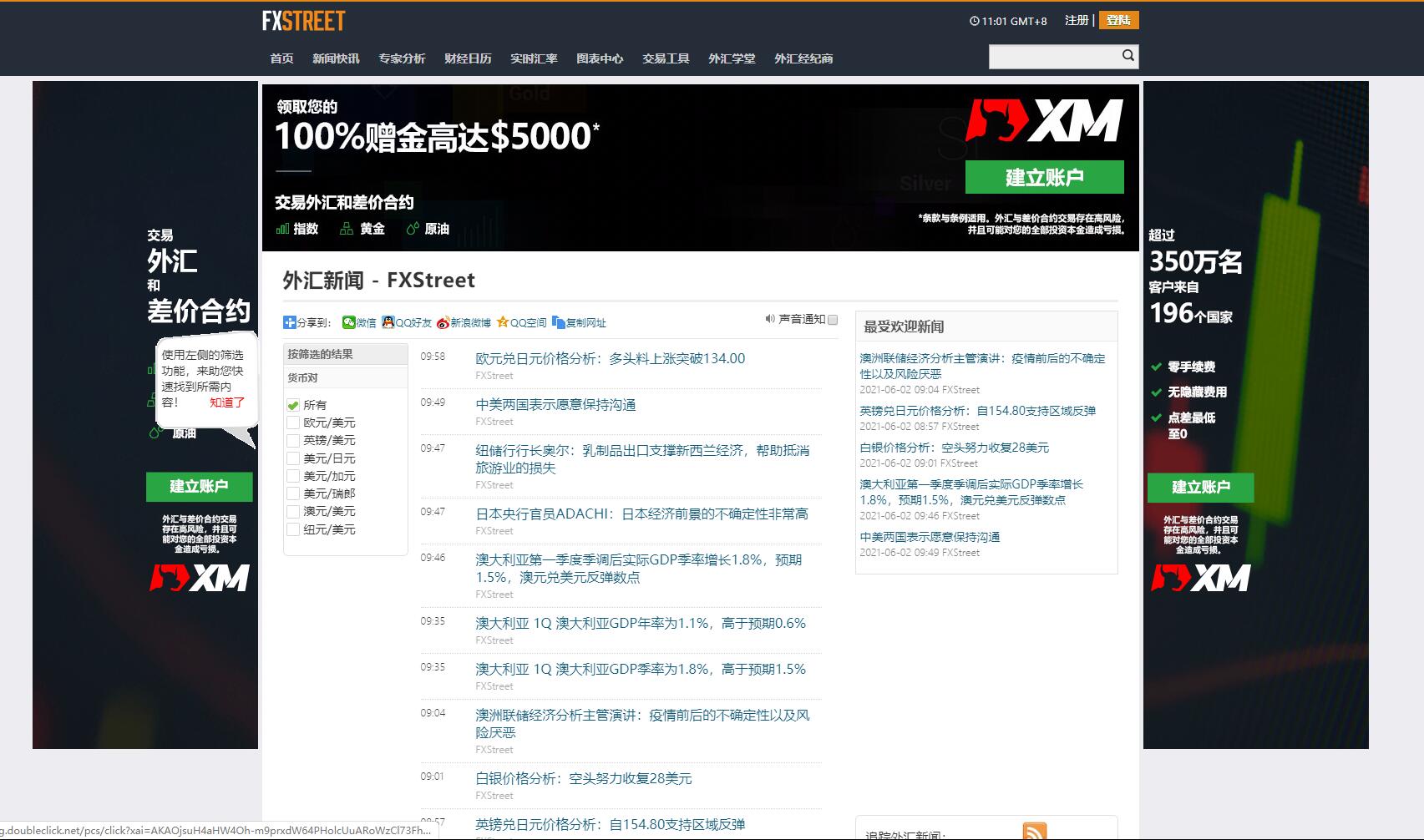Click the header search input field
The height and width of the screenshot is (840, 1424).
(1054, 57)
